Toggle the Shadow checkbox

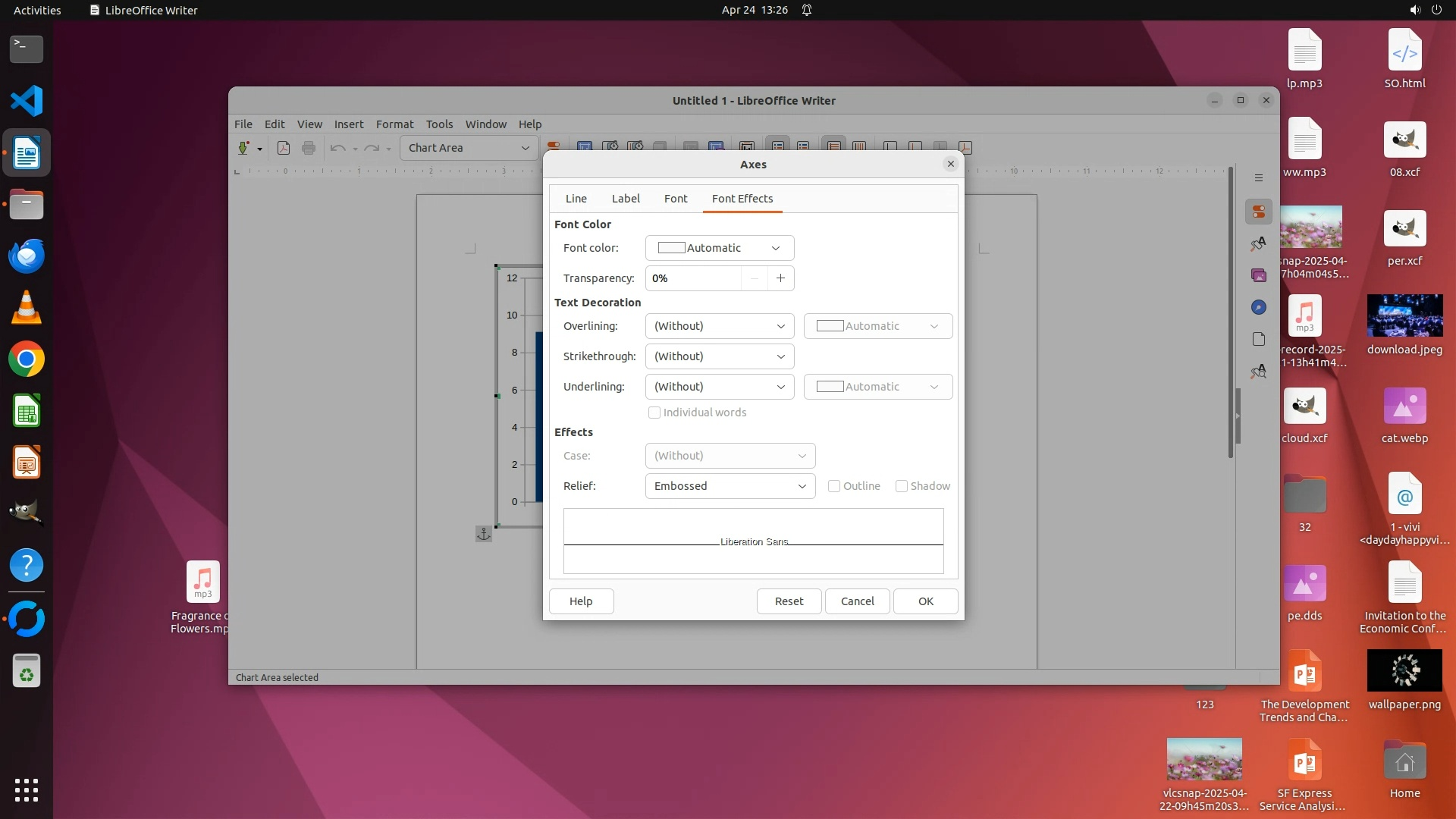pos(902,486)
